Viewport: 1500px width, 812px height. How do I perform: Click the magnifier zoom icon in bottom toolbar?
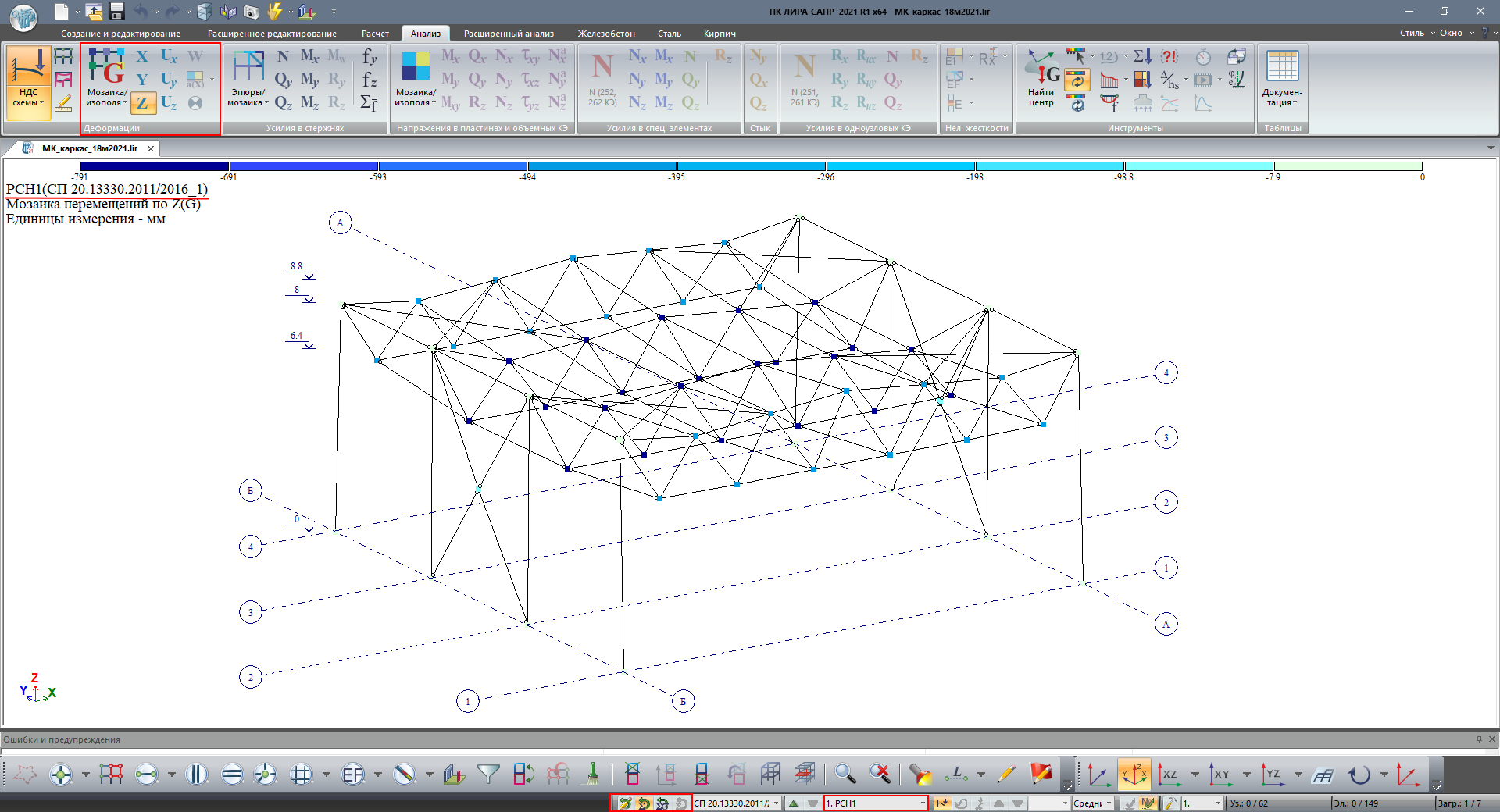(845, 774)
